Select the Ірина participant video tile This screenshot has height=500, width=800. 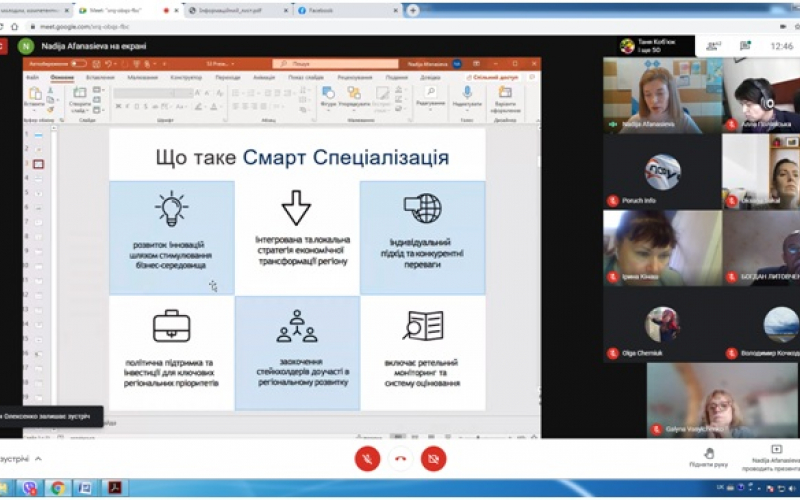662,248
